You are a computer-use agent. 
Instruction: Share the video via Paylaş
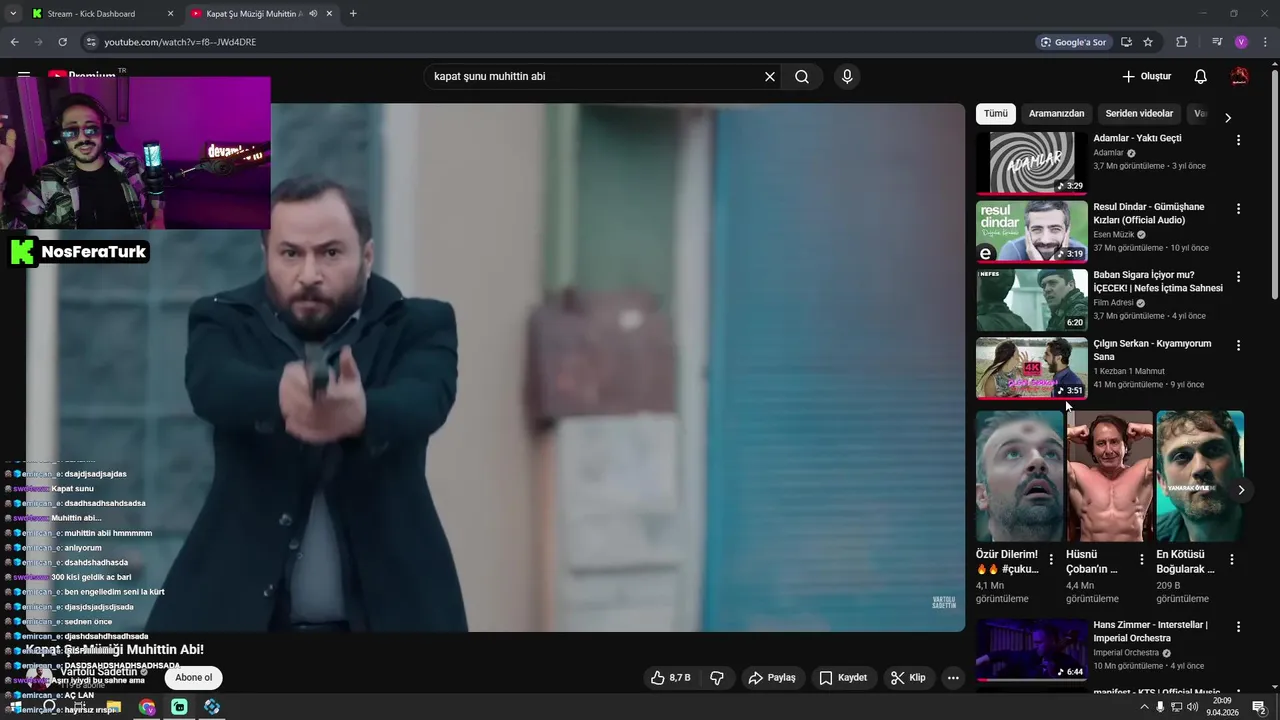pyautogui.click(x=772, y=678)
